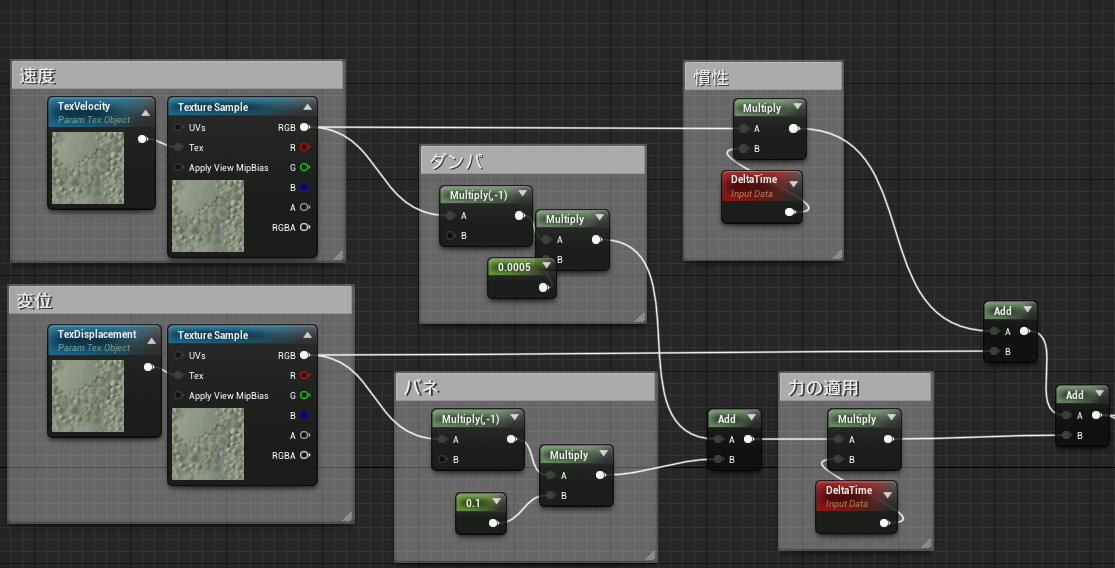Click the green G output pin of displacement Texture Sample
Image resolution: width=1115 pixels, height=568 pixels.
tap(304, 395)
